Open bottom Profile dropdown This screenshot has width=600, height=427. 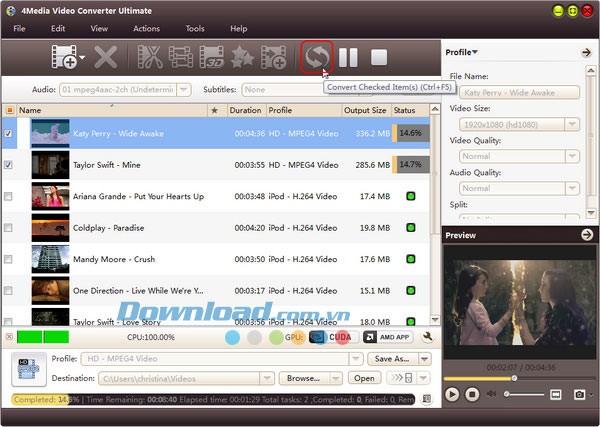click(356, 359)
